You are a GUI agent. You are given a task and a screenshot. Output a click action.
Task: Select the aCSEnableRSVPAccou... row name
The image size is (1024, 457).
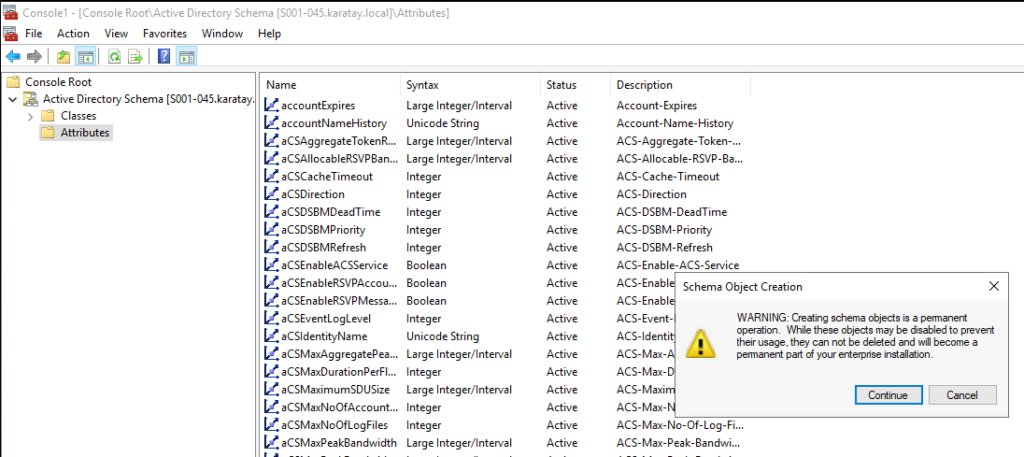tap(339, 283)
